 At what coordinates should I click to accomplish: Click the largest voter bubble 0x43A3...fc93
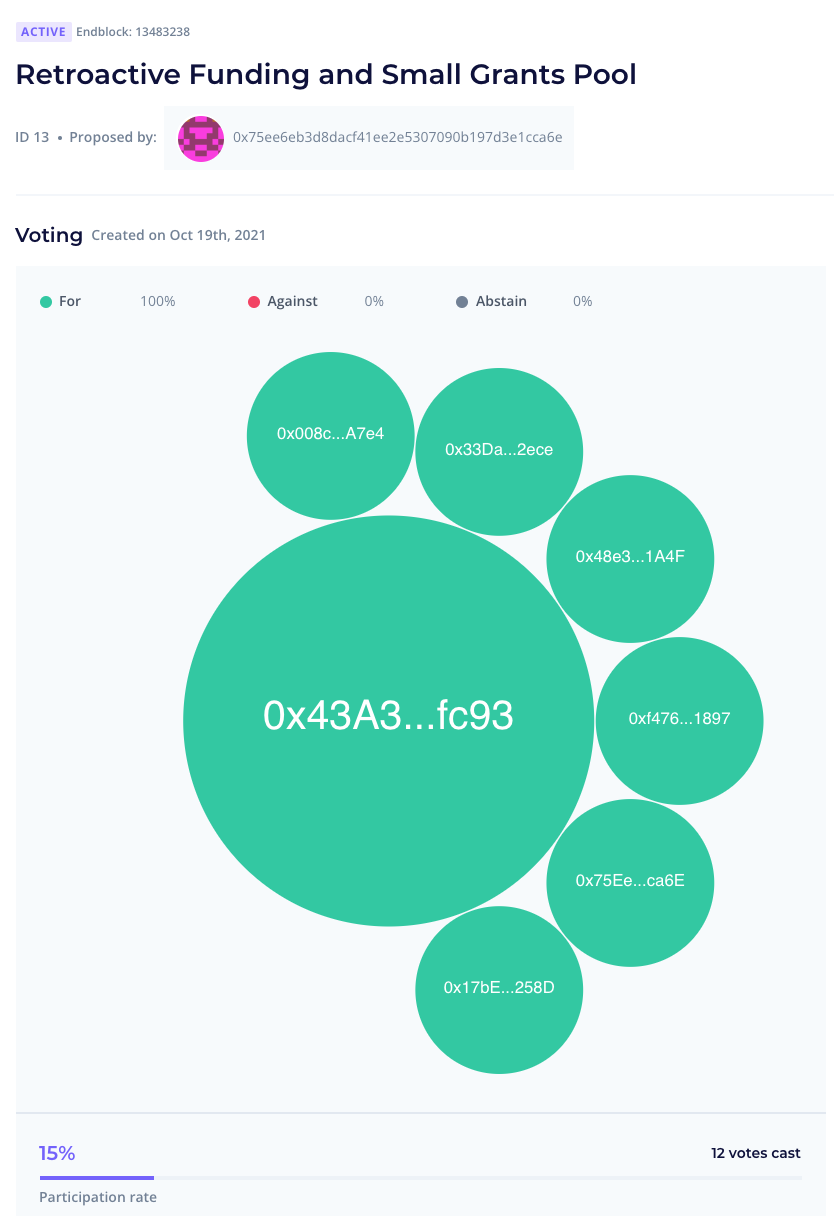coord(389,721)
